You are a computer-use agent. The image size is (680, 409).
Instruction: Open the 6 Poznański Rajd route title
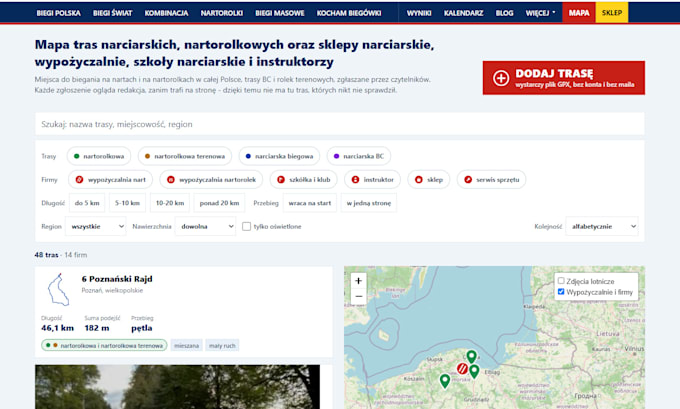click(117, 279)
